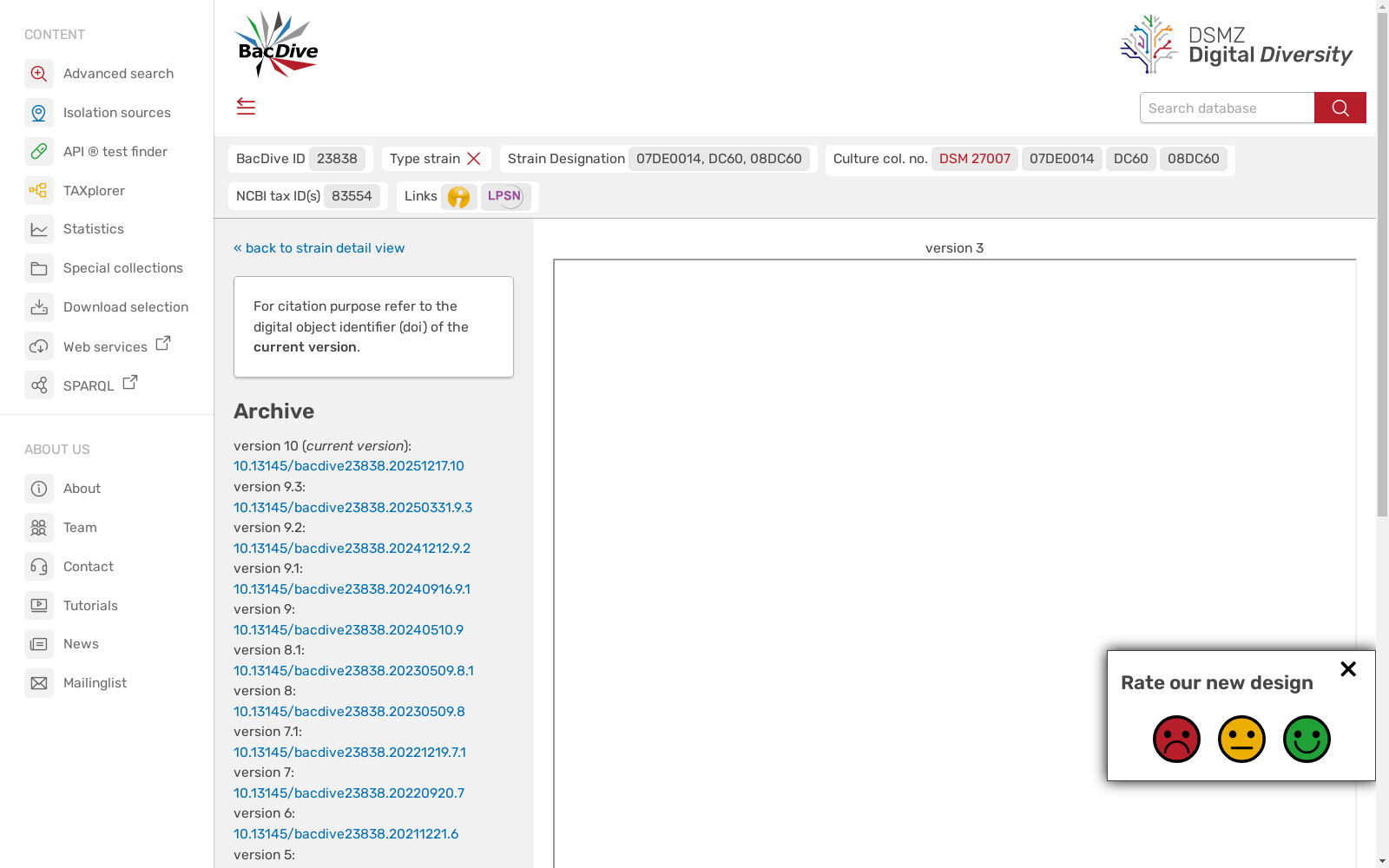The image size is (1389, 868).
Task: Open DOI link 10.13145/bacdive23838.20250331.9.3
Action: point(352,508)
